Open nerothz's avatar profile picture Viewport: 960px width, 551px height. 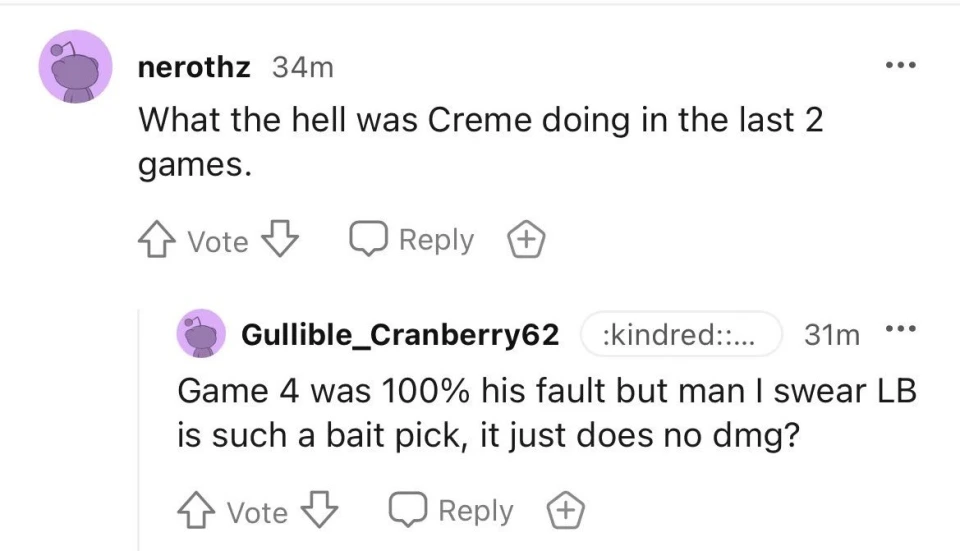pos(76,68)
